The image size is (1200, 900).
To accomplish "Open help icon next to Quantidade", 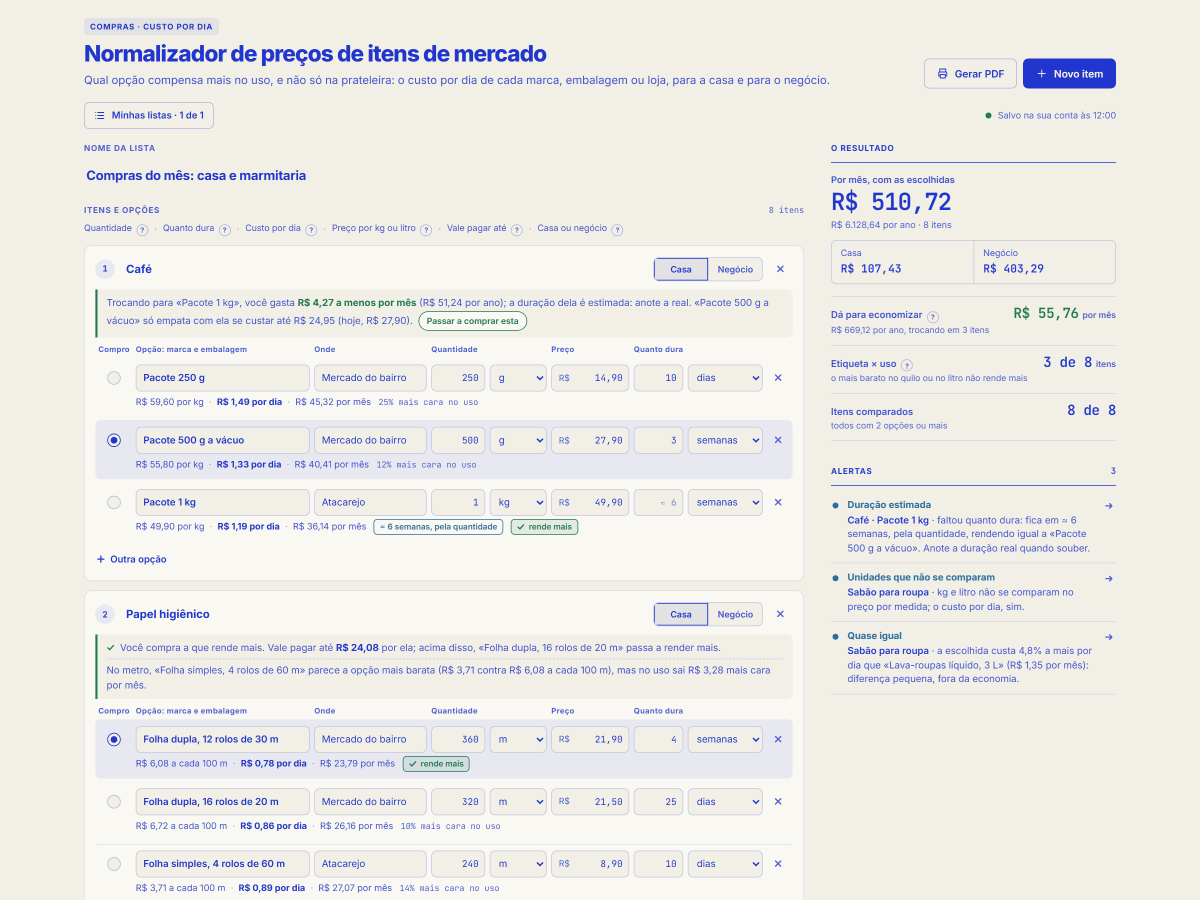I will click(142, 229).
